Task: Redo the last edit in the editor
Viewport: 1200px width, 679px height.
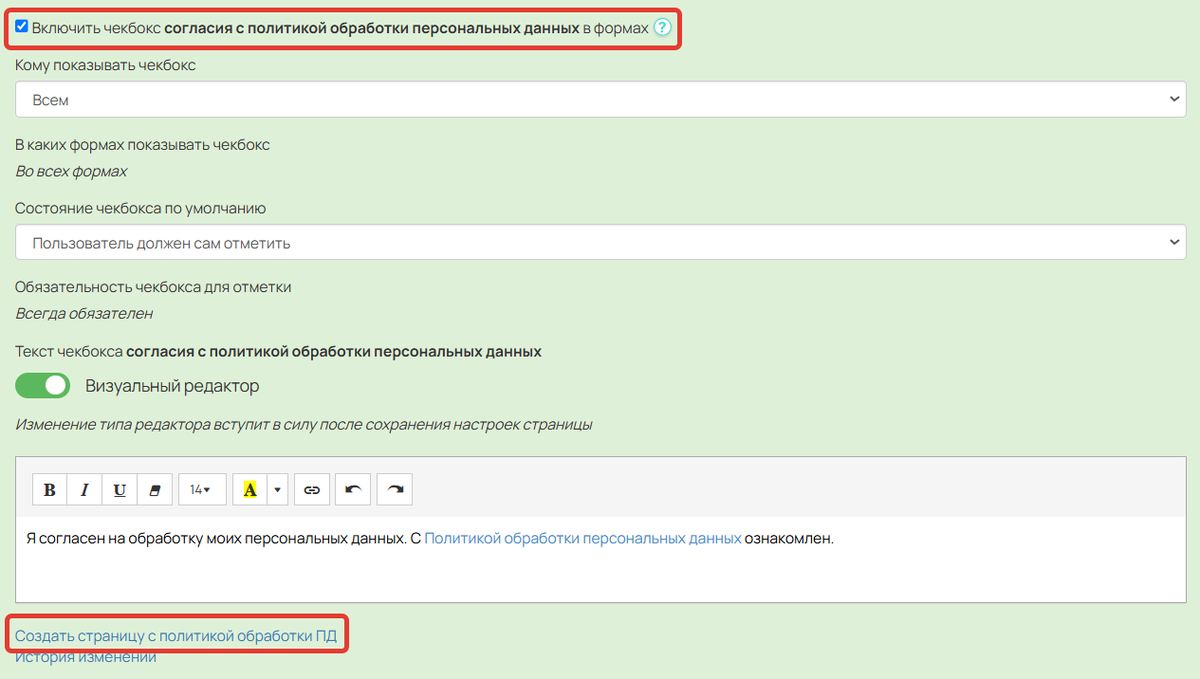Action: click(395, 489)
